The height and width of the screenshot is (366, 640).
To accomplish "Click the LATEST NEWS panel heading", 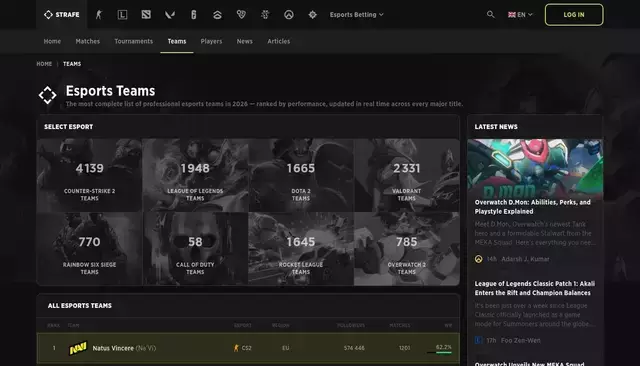I will pos(496,127).
